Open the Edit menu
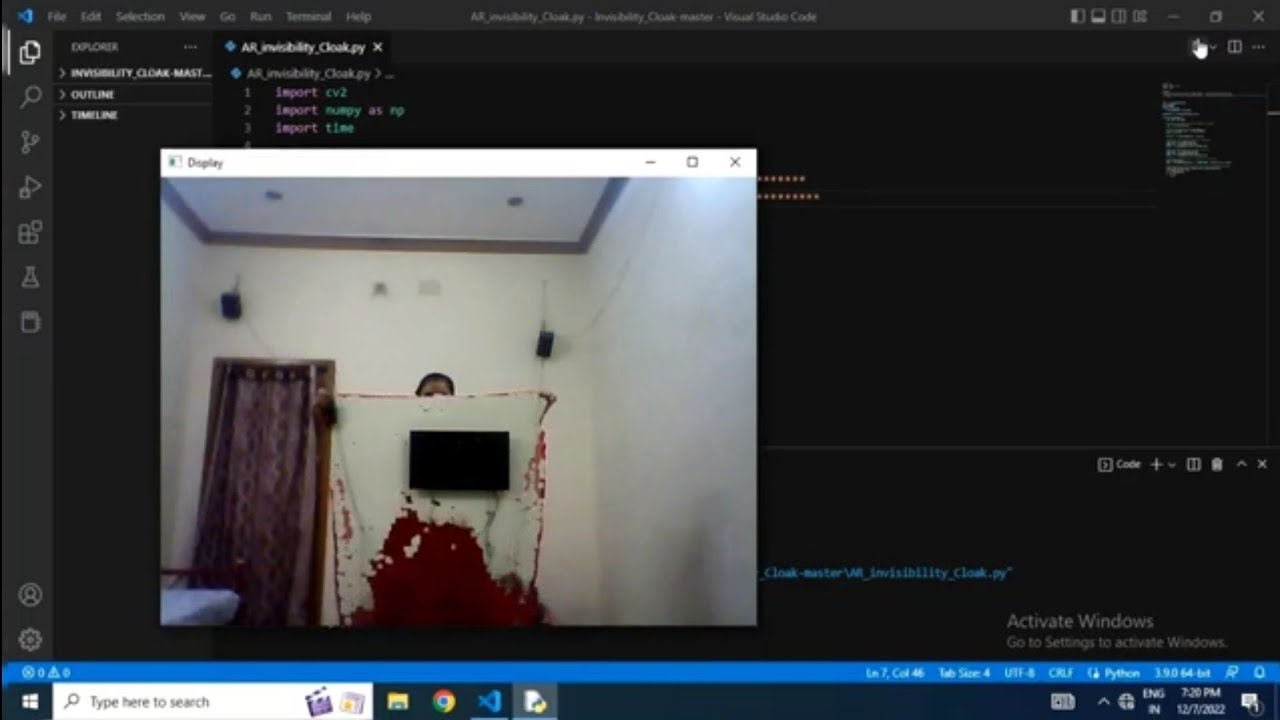Image resolution: width=1280 pixels, height=720 pixels. (91, 17)
